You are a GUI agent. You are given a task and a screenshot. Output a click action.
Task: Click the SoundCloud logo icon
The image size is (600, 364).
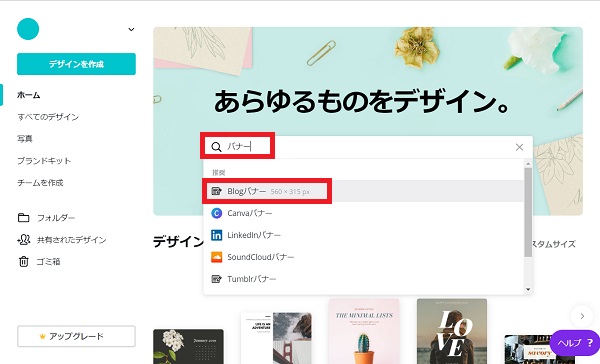217,257
